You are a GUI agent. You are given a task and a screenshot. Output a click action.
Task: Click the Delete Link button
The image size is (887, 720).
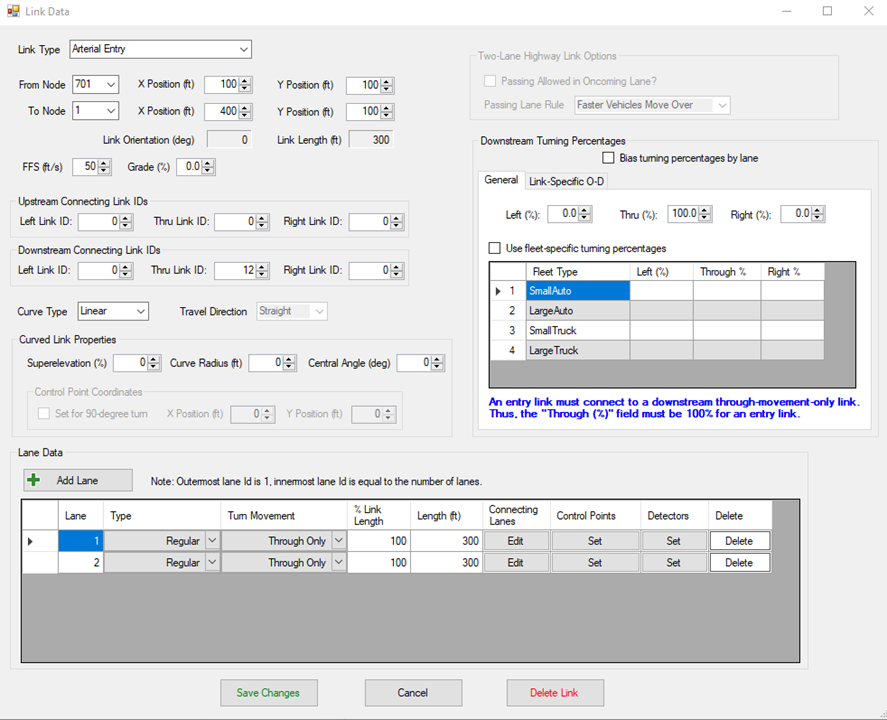click(x=555, y=693)
